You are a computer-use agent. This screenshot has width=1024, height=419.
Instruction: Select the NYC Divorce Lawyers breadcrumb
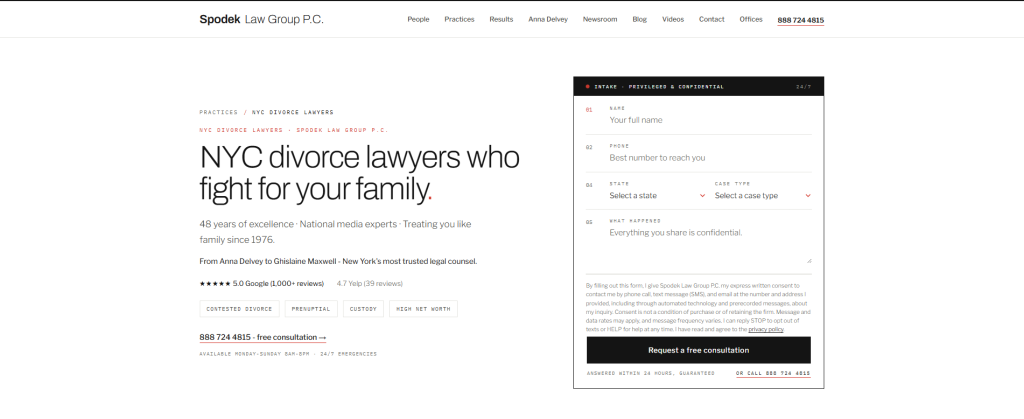click(x=293, y=112)
